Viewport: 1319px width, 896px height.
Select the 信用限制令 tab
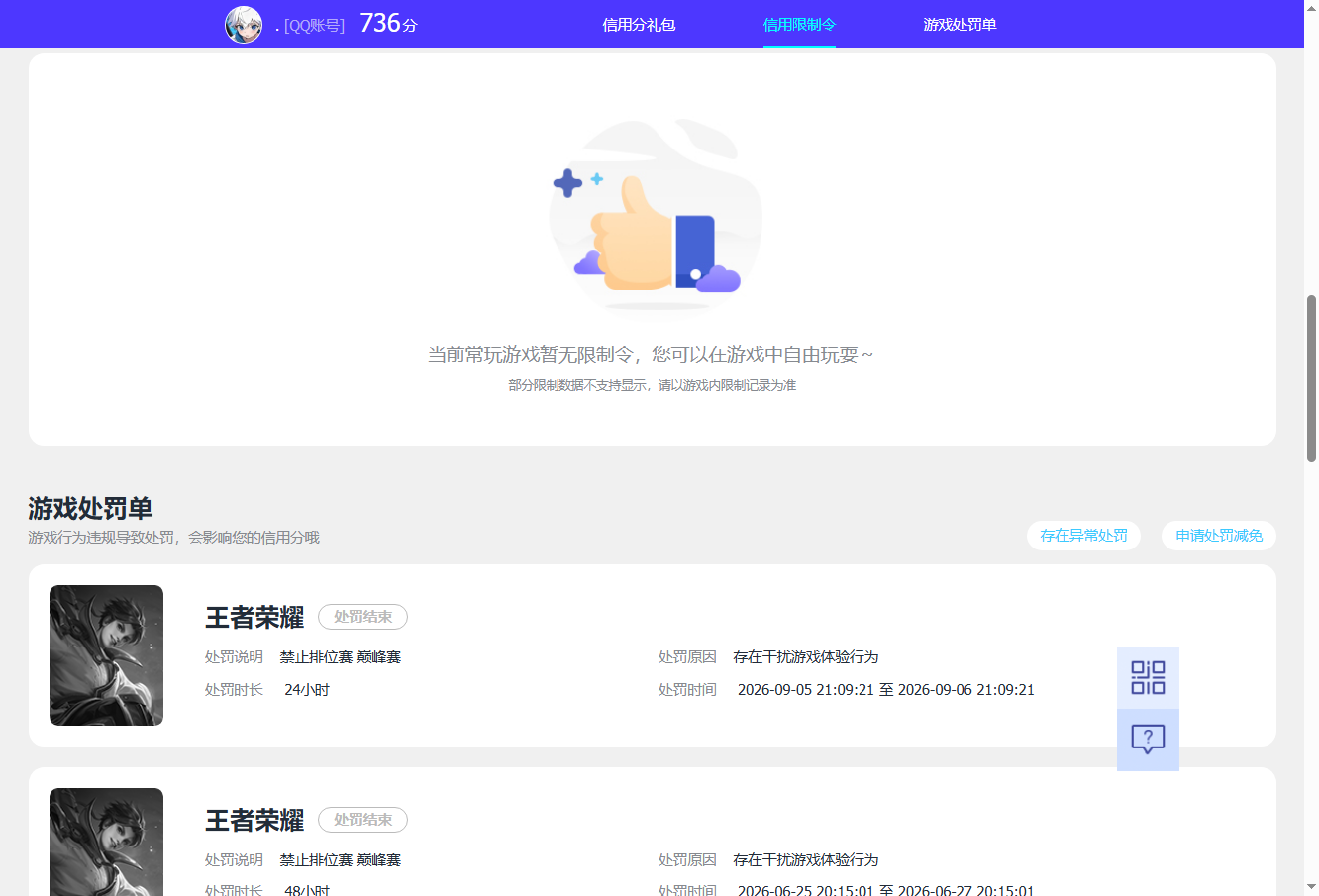coord(799,24)
